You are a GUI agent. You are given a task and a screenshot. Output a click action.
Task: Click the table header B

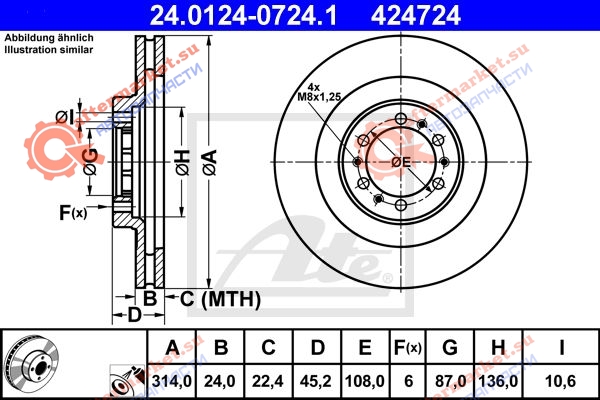(x=221, y=348)
